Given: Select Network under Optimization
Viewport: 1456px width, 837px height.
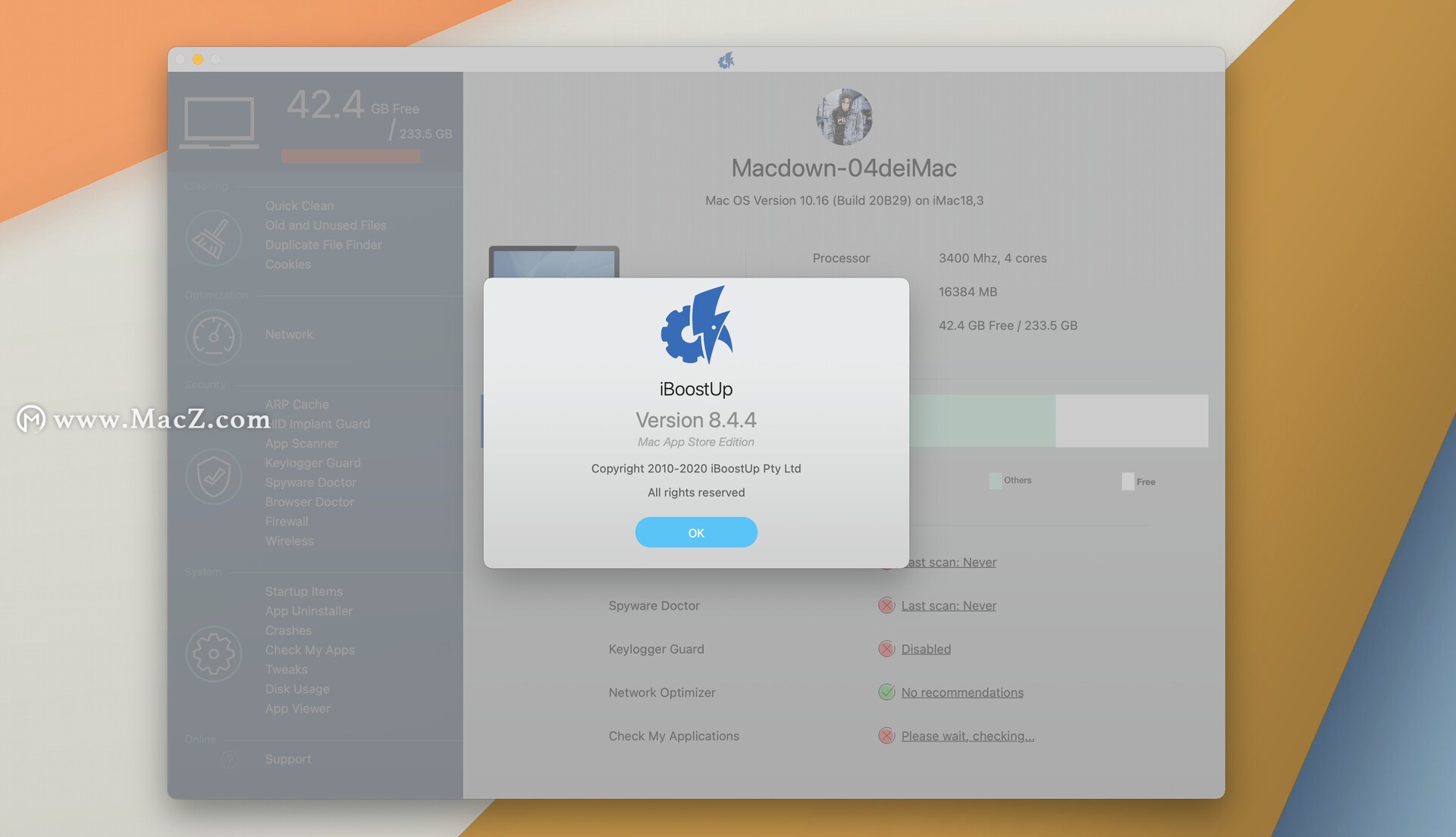Looking at the screenshot, I should click(288, 334).
